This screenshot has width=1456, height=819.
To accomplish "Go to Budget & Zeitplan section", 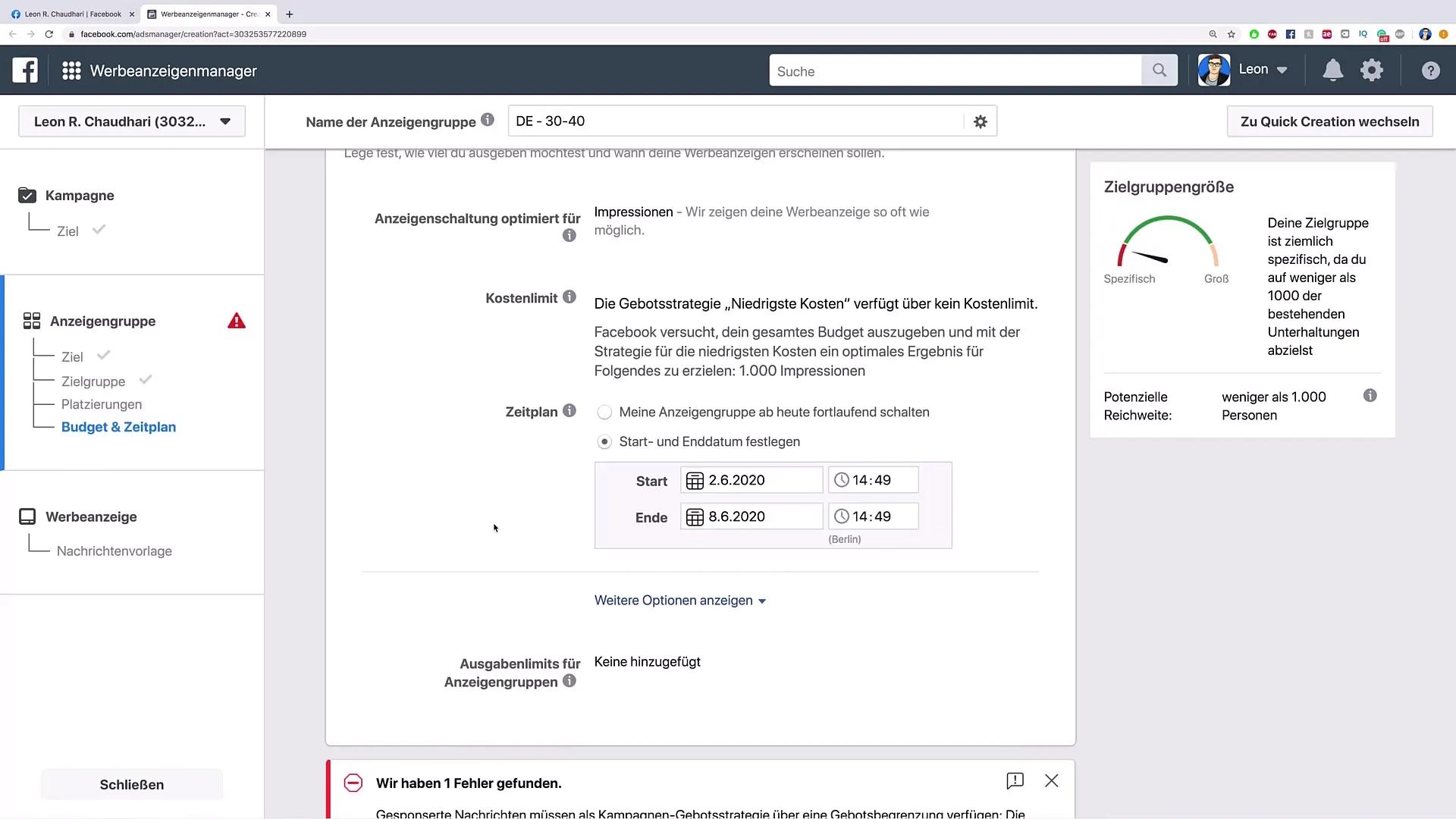I will pyautogui.click(x=118, y=427).
